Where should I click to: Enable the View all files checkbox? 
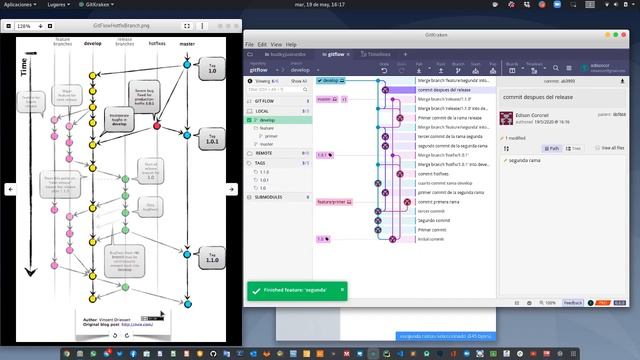(598, 148)
